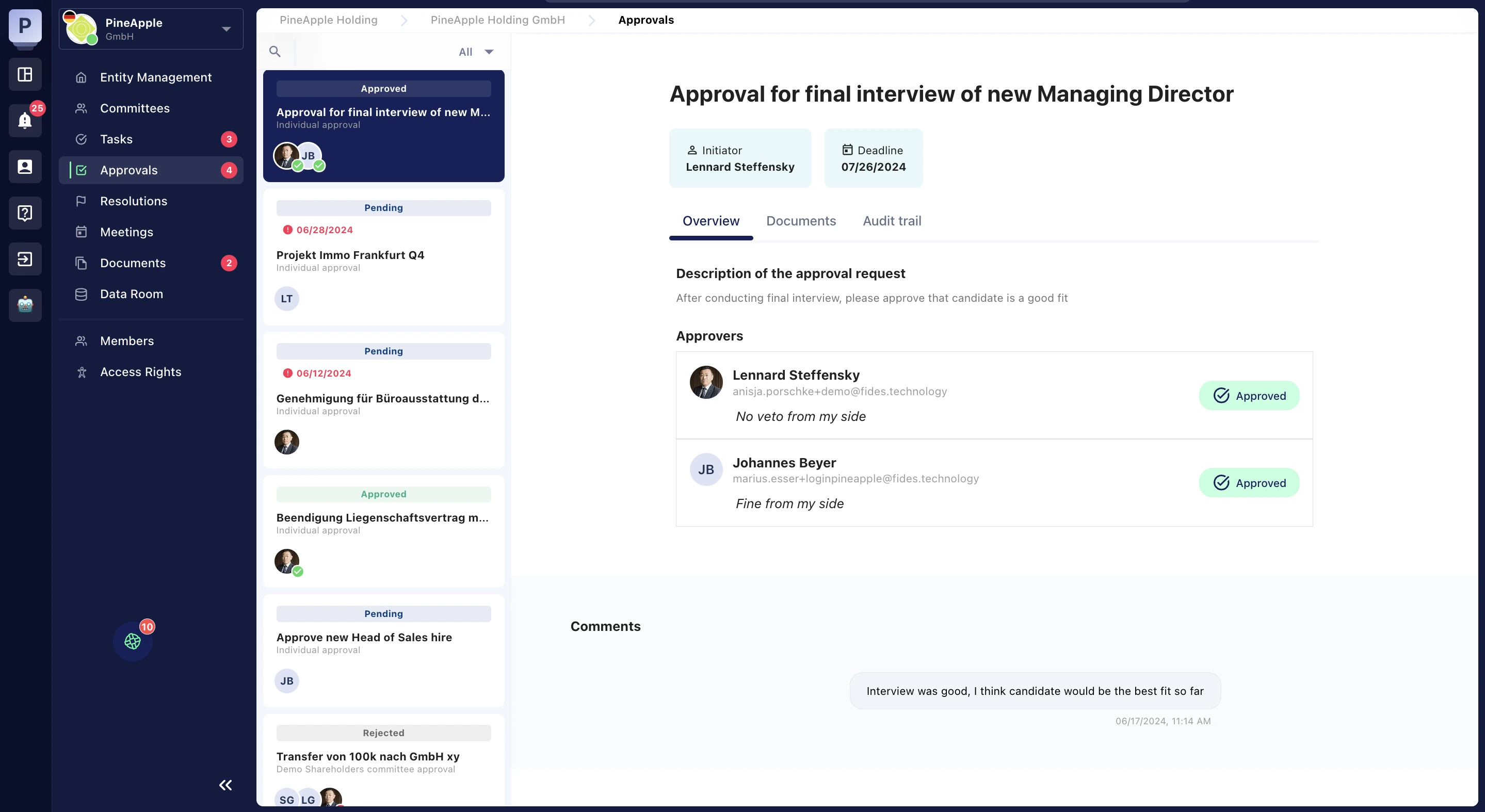
Task: Go to Access Rights
Action: coord(141,372)
